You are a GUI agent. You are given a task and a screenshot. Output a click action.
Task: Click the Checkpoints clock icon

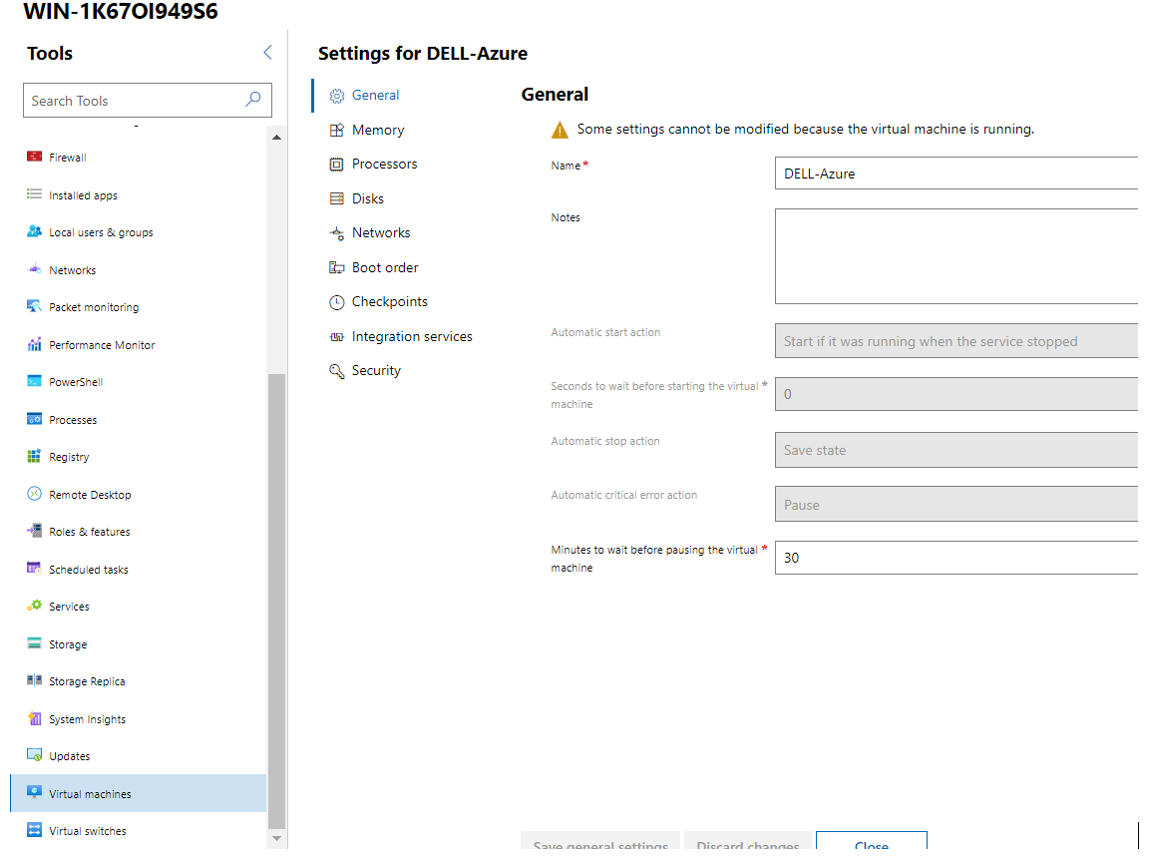click(336, 302)
